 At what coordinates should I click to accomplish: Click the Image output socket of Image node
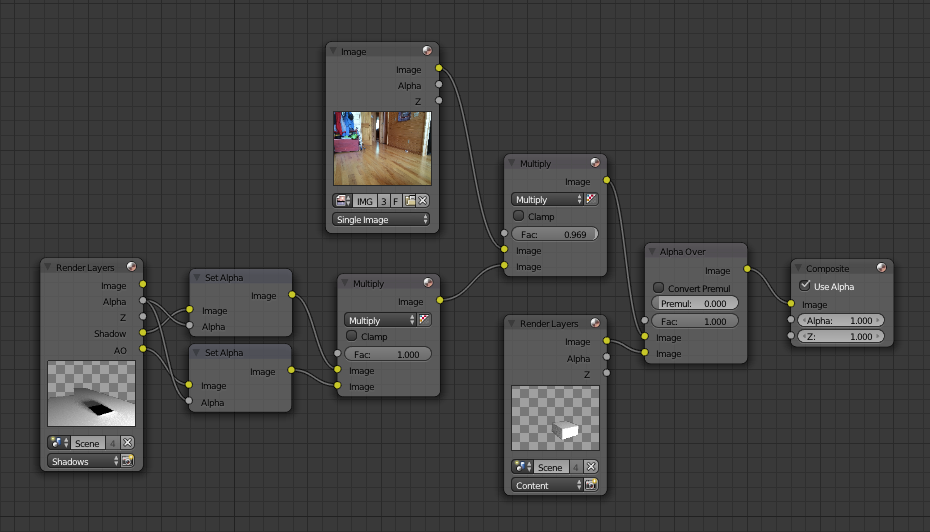[439, 68]
